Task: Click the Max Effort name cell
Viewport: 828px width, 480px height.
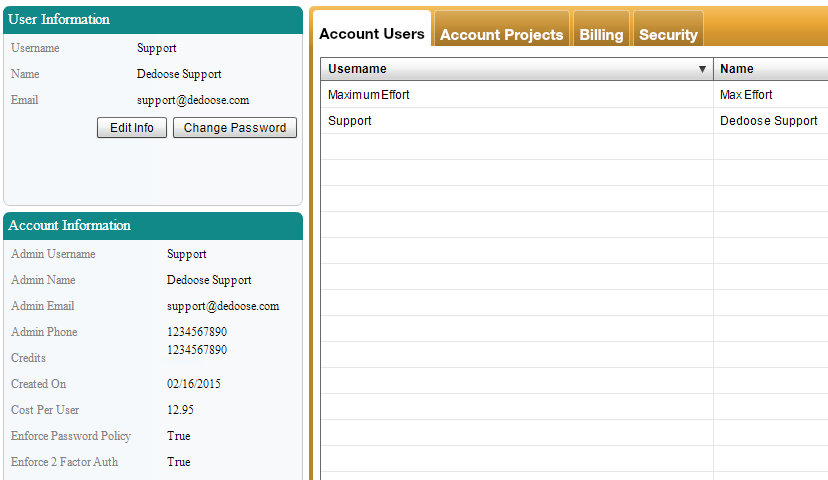Action: click(x=770, y=95)
